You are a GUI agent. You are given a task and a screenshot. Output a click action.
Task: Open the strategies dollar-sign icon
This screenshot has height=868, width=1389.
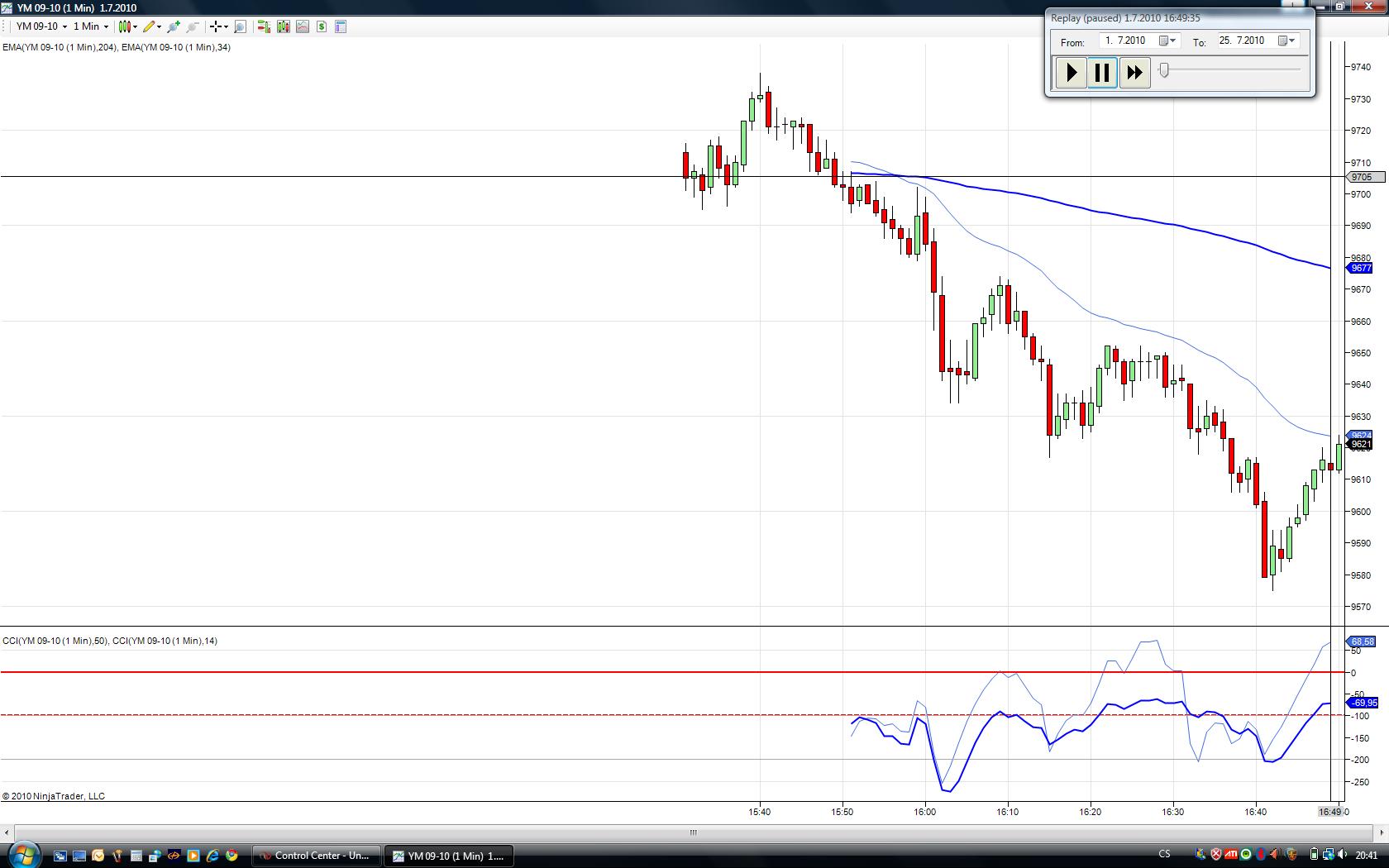click(322, 26)
